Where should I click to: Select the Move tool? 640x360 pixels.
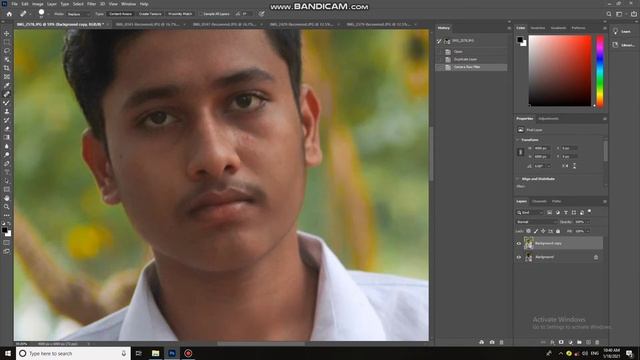click(x=7, y=33)
